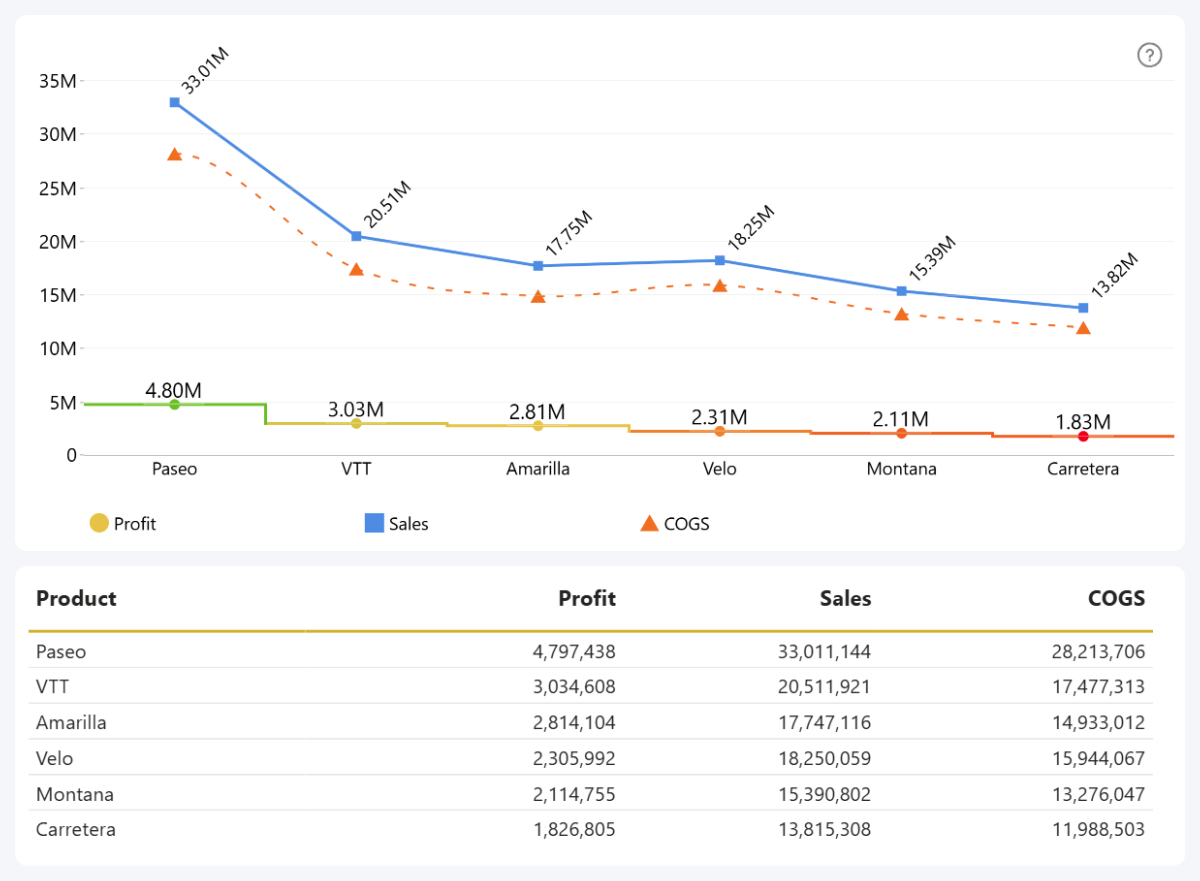Sort table by Product column header
This screenshot has height=881, width=1200.
pyautogui.click(x=76, y=599)
